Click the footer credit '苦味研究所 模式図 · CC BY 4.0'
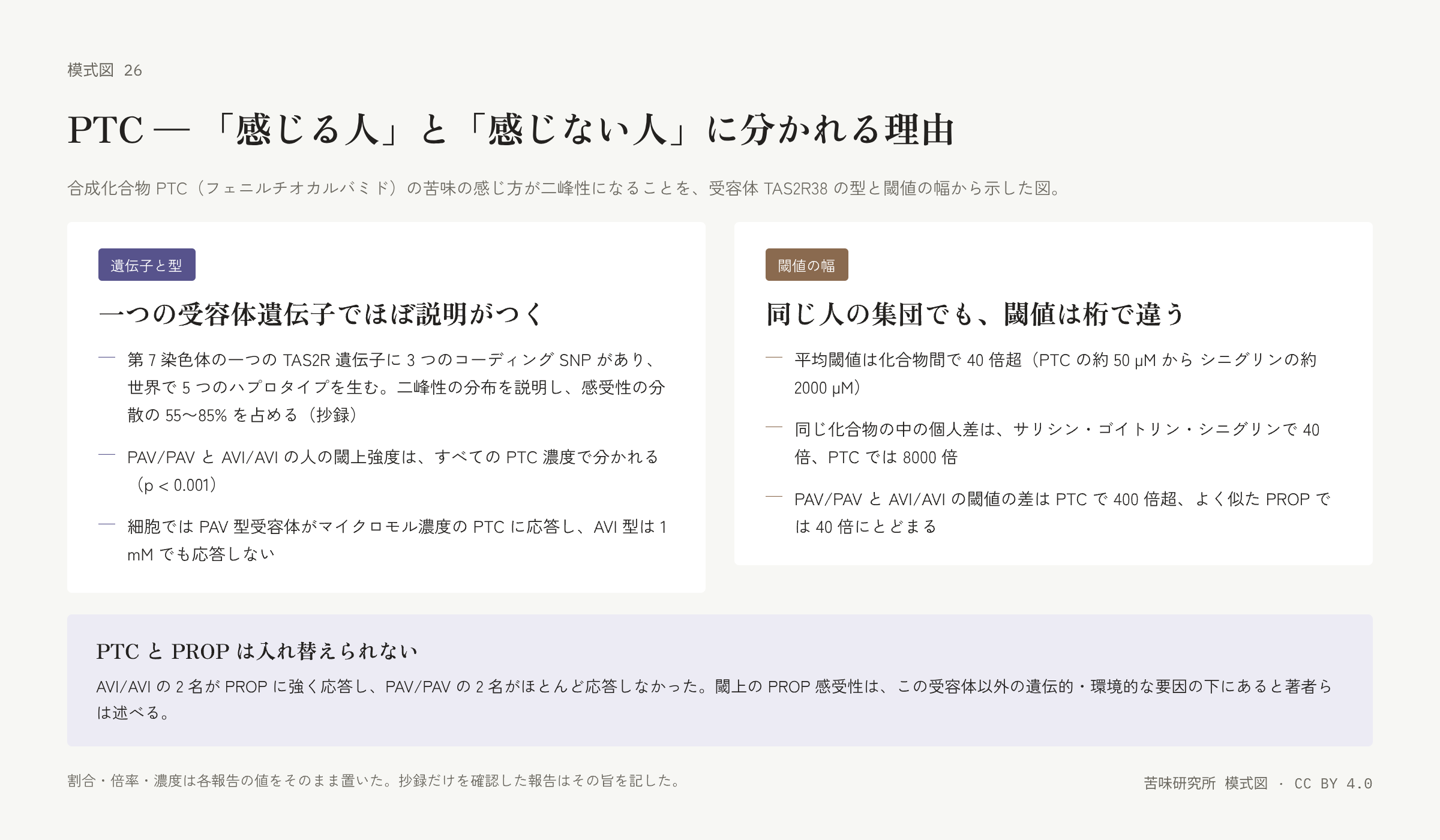 click(1258, 783)
